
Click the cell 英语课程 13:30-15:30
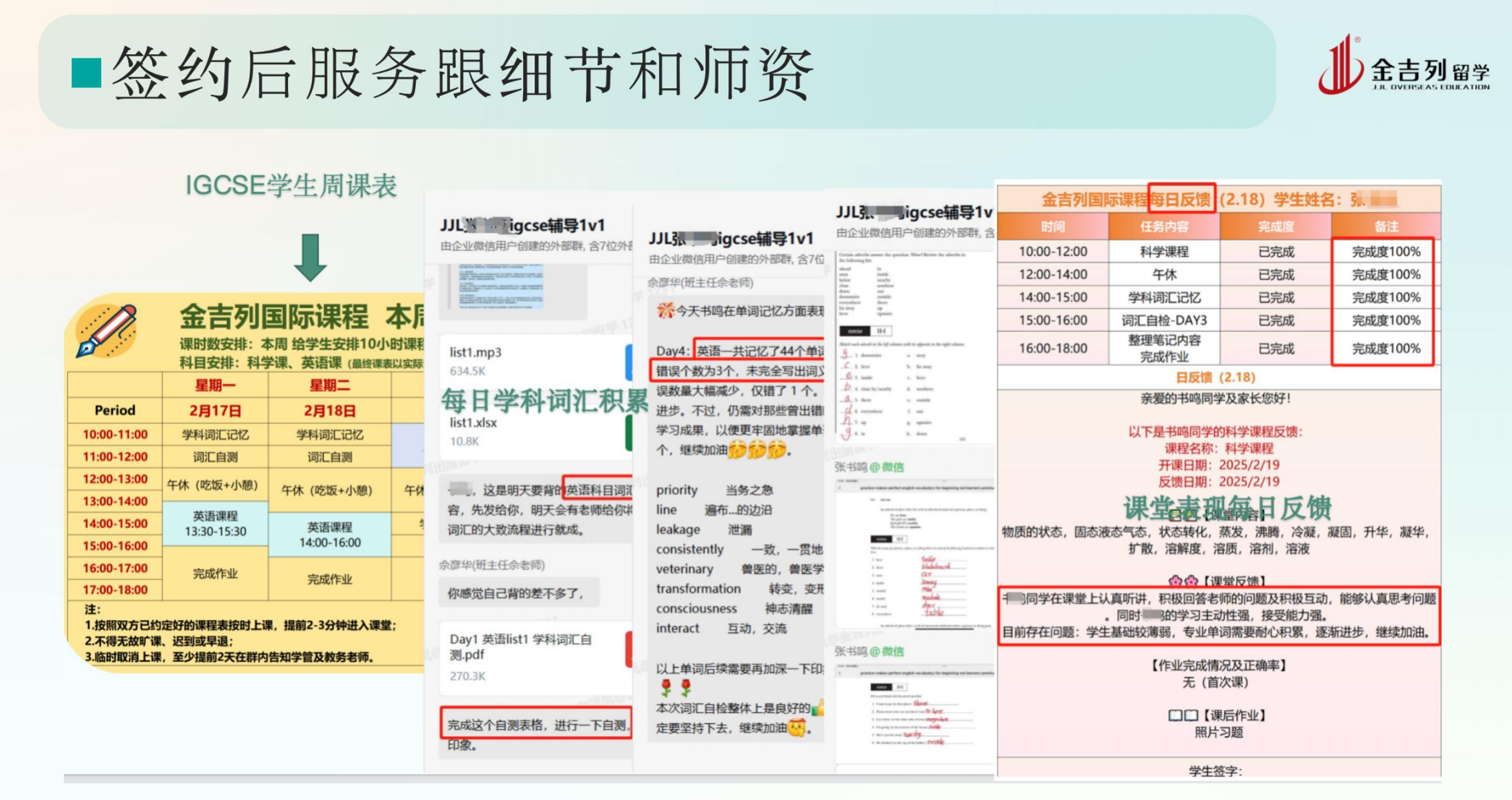tap(215, 524)
